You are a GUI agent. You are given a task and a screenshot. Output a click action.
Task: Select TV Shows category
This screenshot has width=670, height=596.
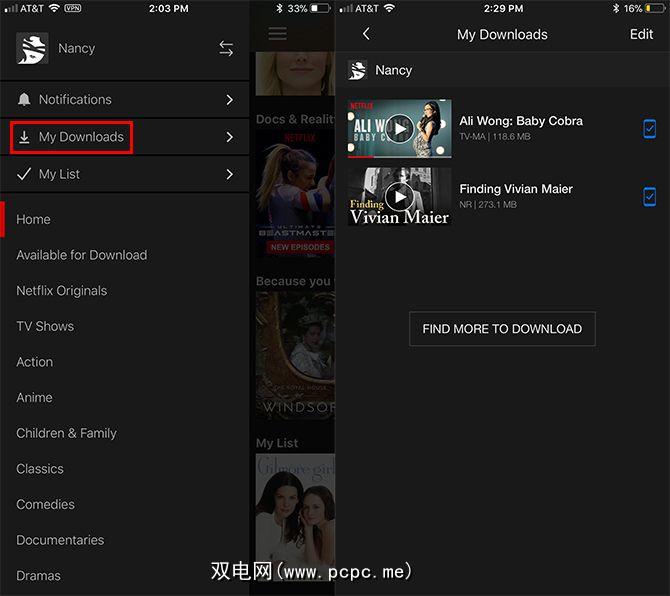tap(45, 326)
